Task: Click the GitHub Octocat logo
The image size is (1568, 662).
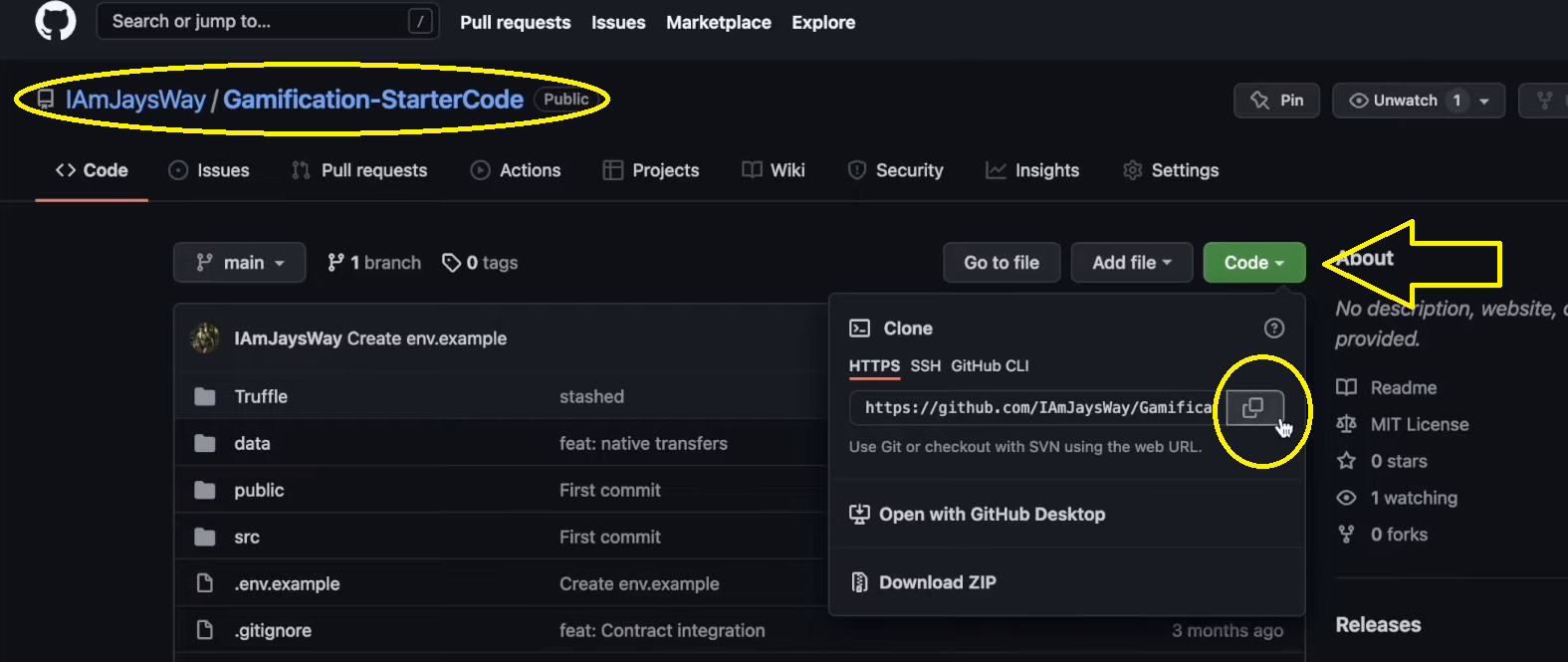Action: pos(55,21)
